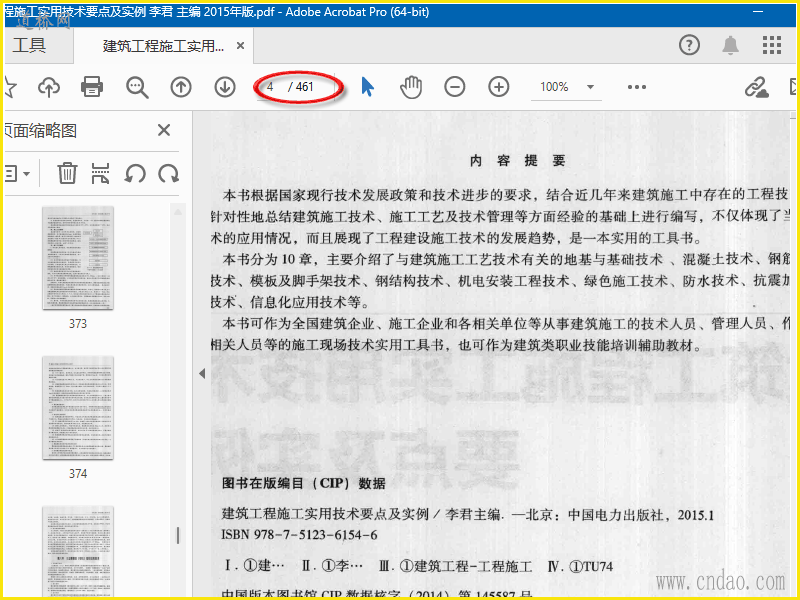
Task: Open the Tools (工具) tab
Action: [29, 45]
